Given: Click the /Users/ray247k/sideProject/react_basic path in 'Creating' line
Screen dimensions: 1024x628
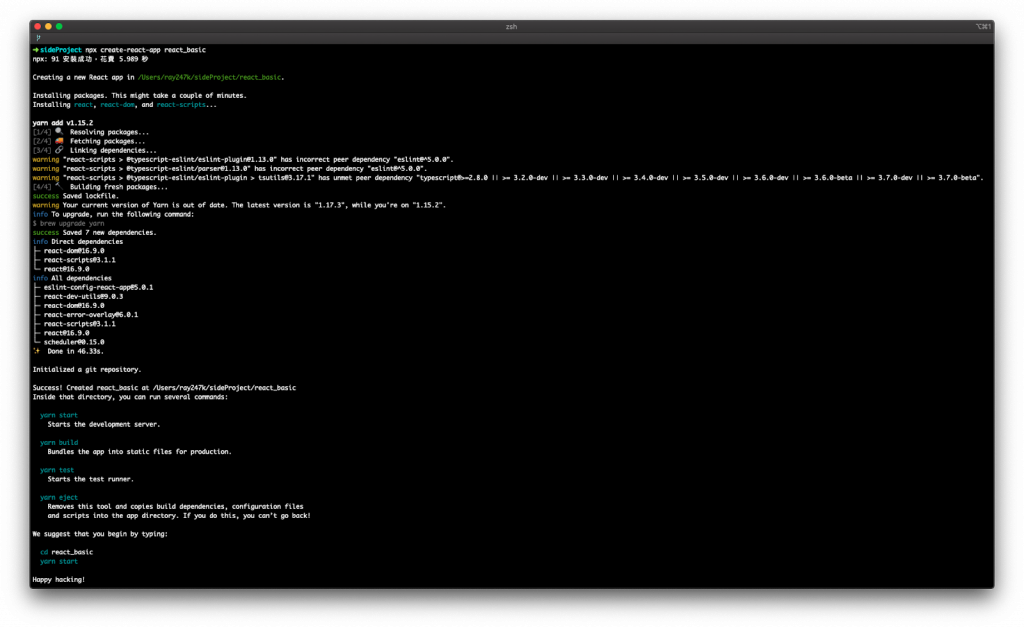Looking at the screenshot, I should click(210, 77).
